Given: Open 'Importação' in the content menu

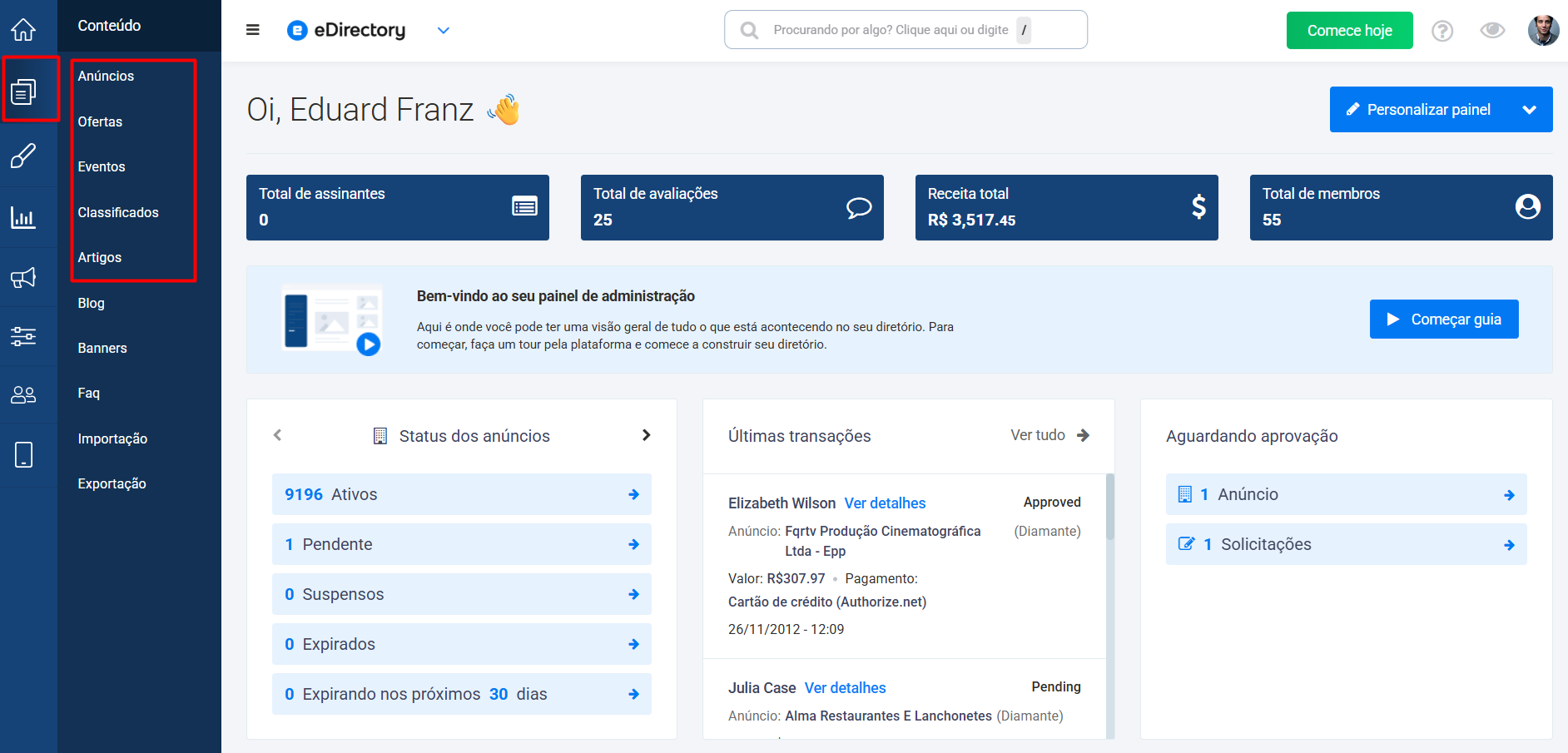Looking at the screenshot, I should point(112,438).
